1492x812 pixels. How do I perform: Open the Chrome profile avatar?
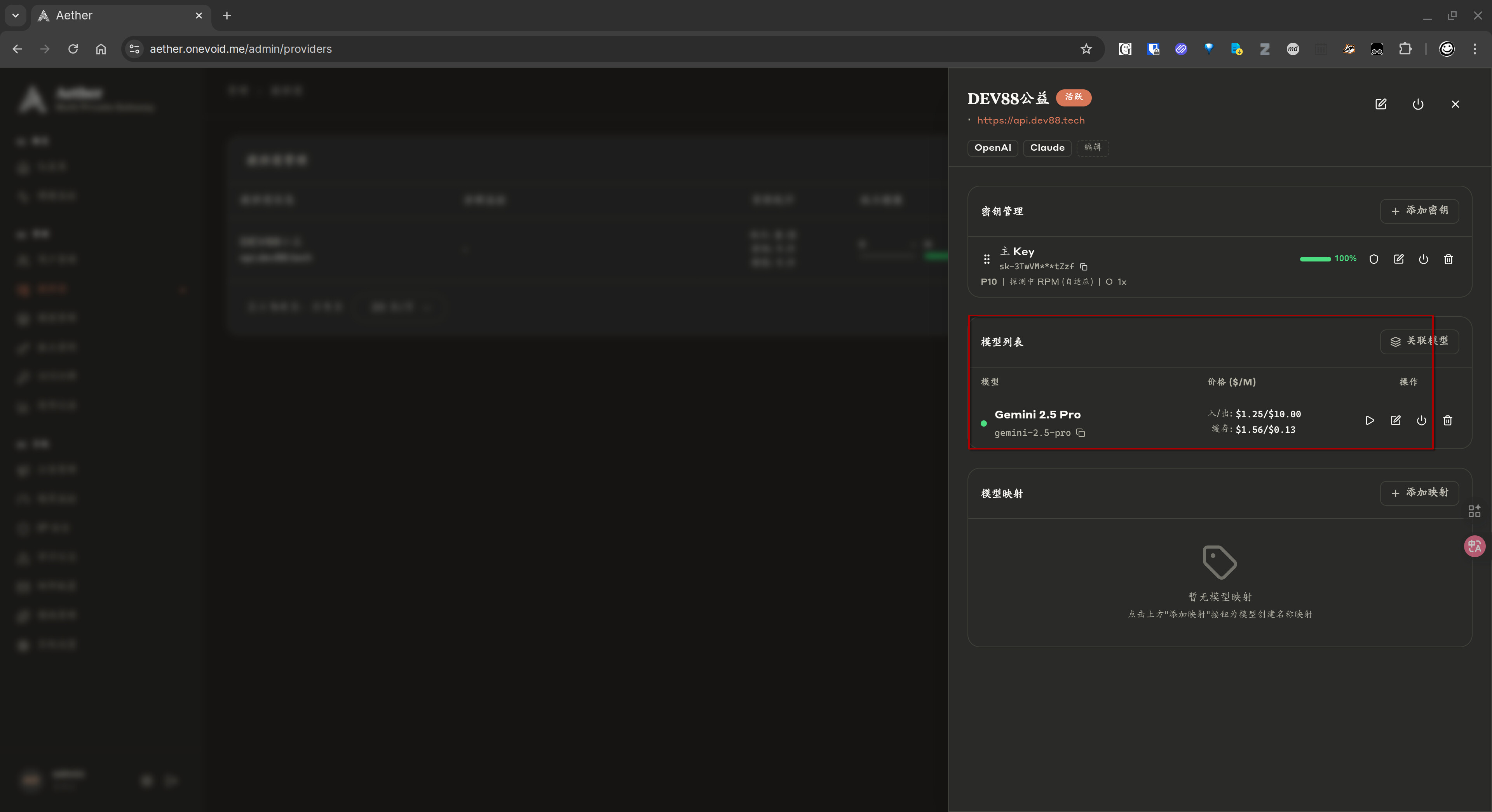pyautogui.click(x=1446, y=49)
